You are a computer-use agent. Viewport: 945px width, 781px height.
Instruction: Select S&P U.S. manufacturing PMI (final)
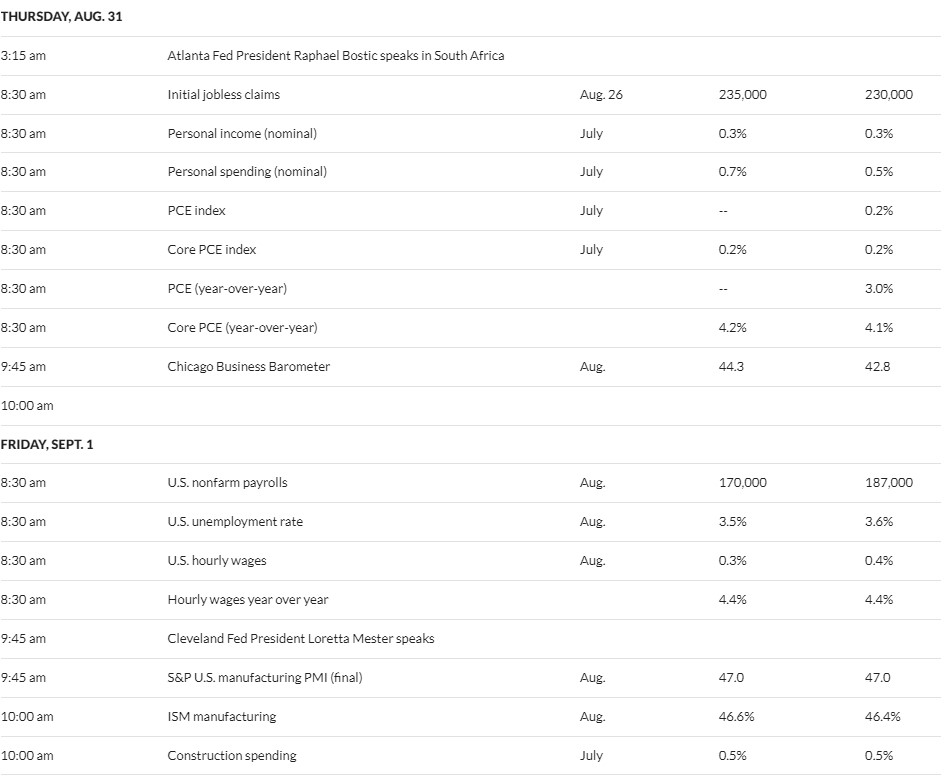pos(264,678)
